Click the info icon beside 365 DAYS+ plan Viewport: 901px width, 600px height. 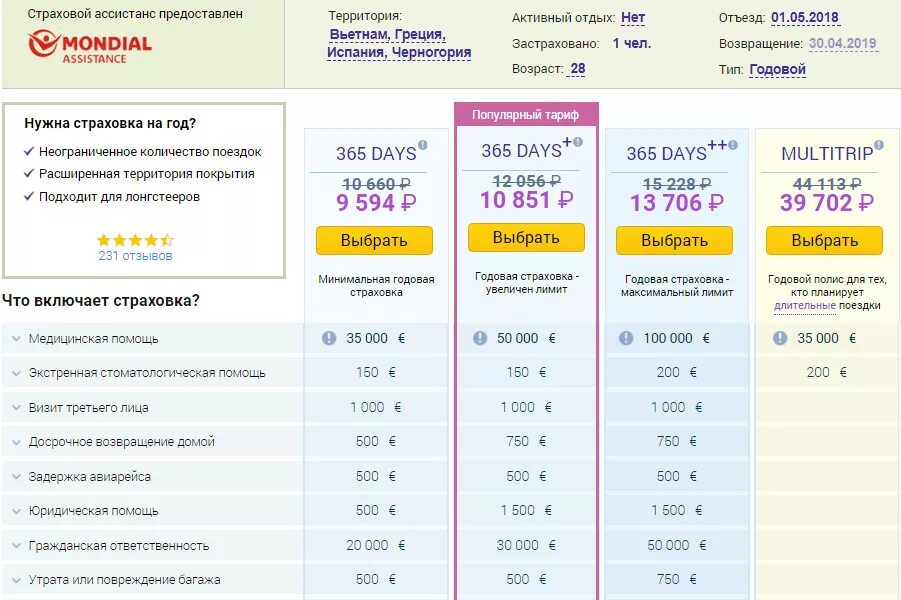[578, 142]
